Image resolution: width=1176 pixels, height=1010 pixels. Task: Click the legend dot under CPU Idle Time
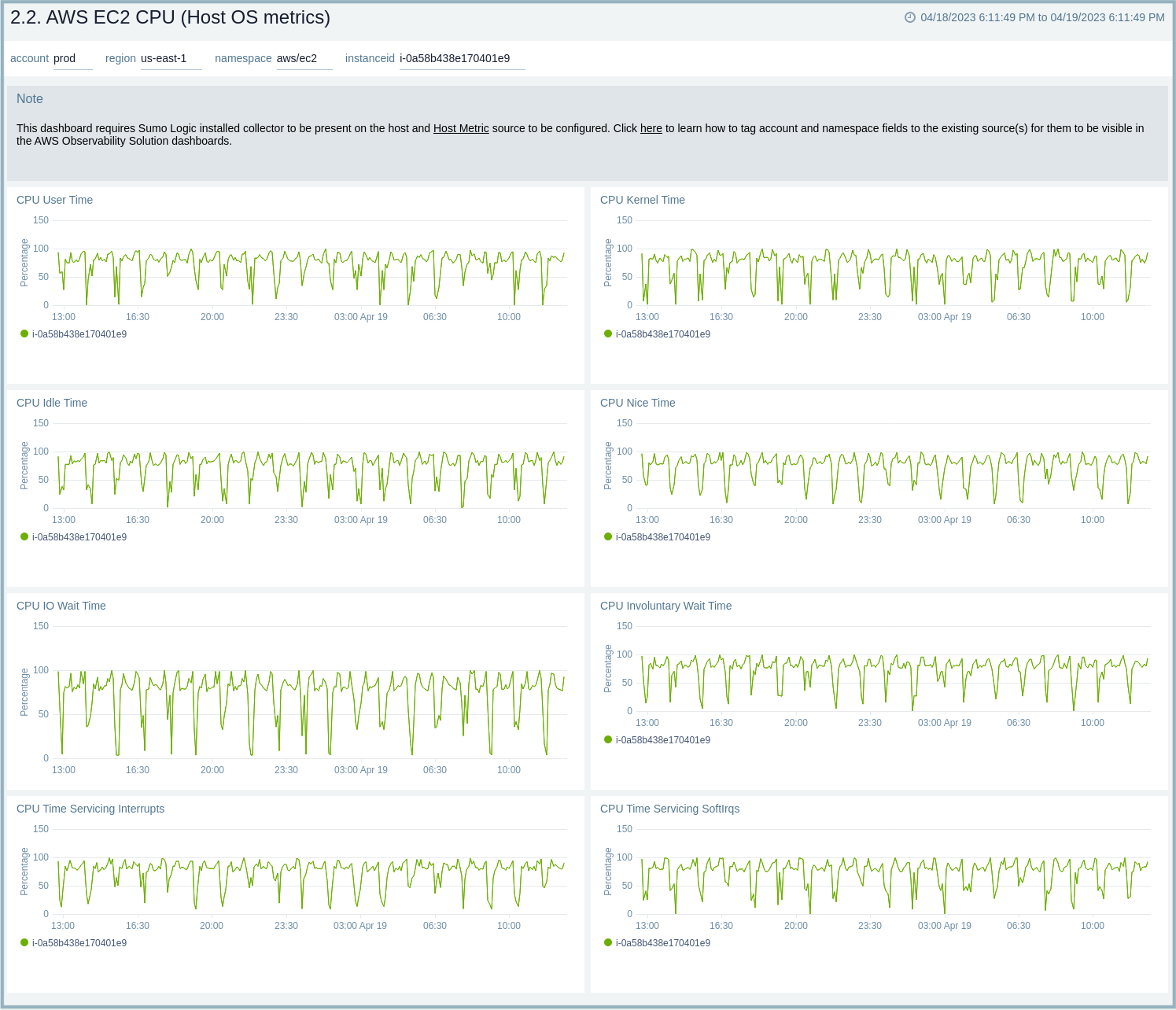point(24,536)
